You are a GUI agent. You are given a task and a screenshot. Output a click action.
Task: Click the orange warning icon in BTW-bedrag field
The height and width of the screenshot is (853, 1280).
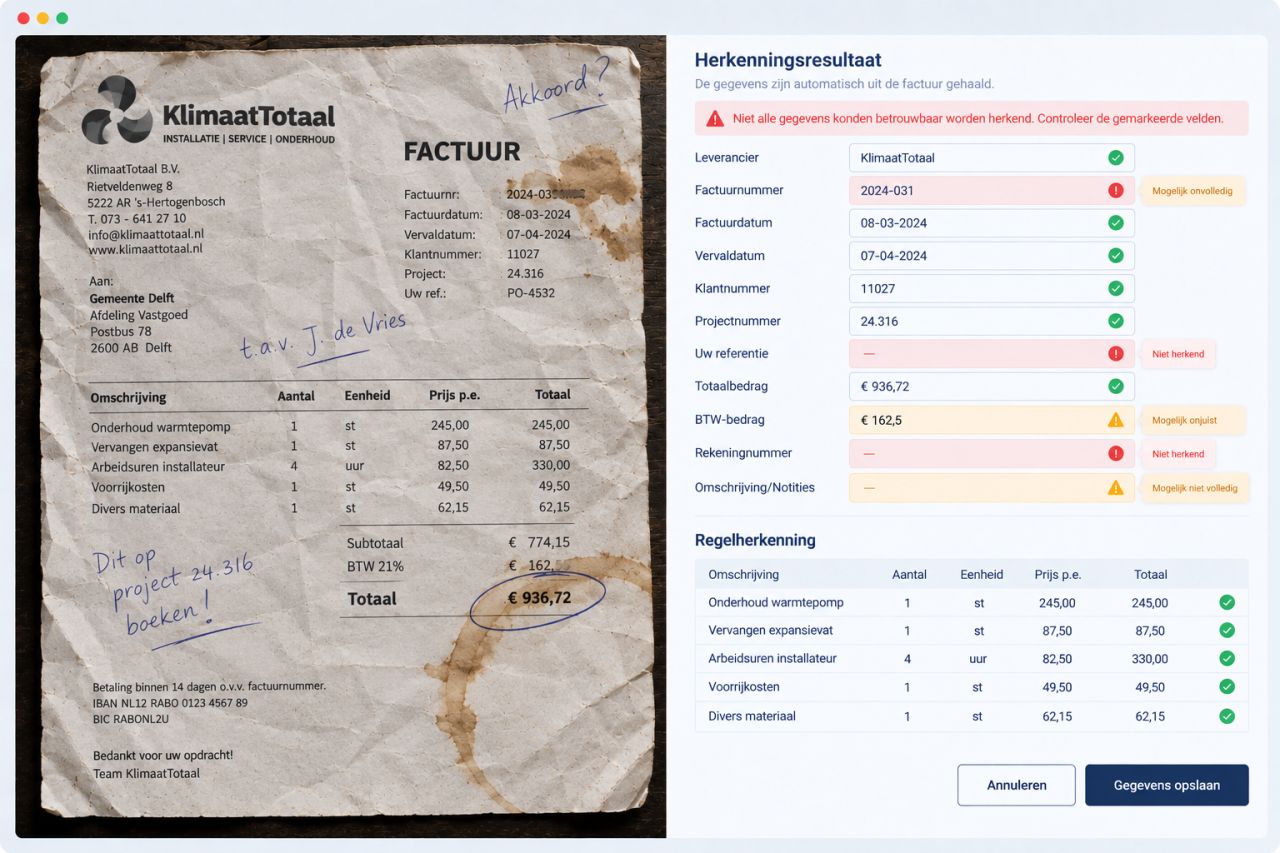(1115, 420)
